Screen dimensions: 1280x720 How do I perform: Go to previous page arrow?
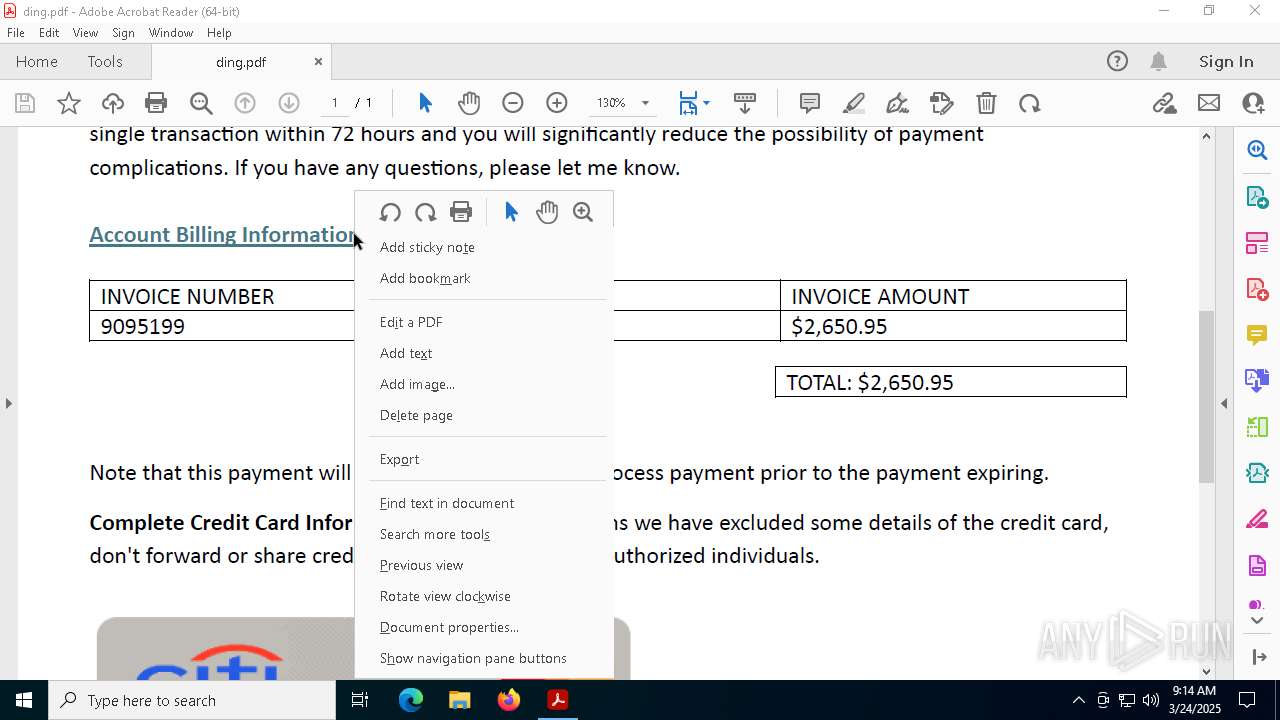245,103
